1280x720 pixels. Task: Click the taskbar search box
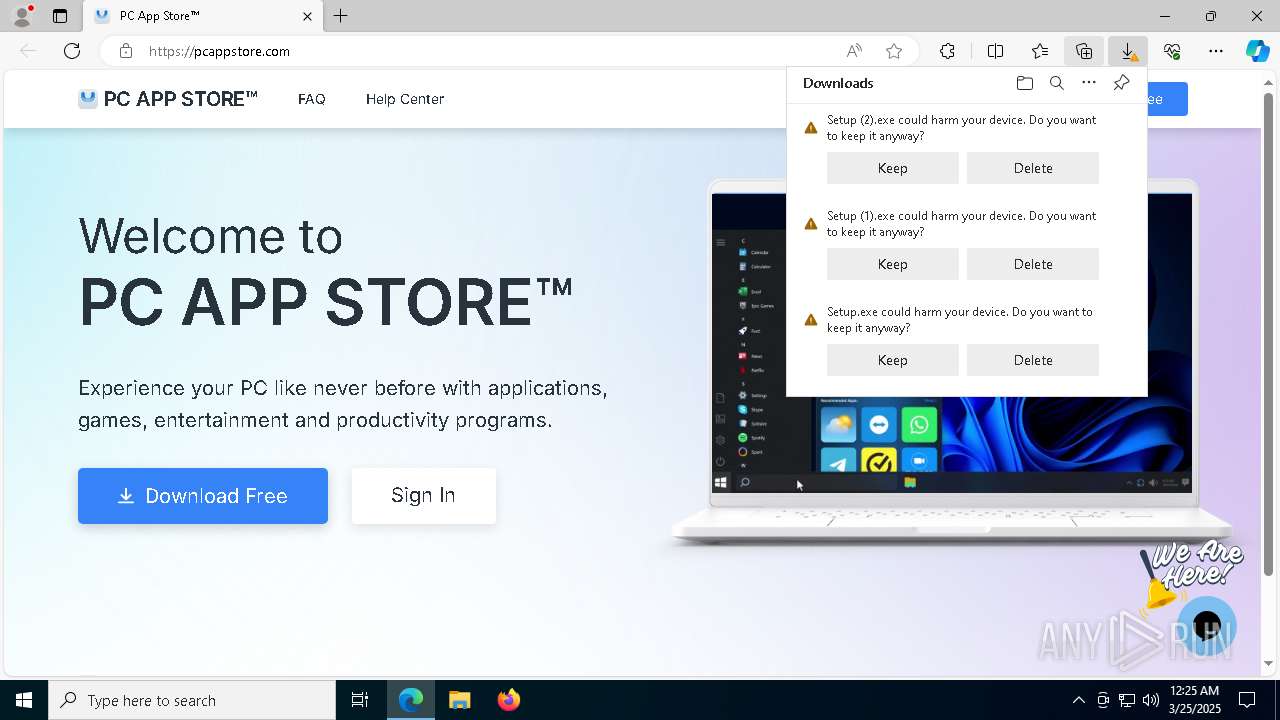[192, 700]
